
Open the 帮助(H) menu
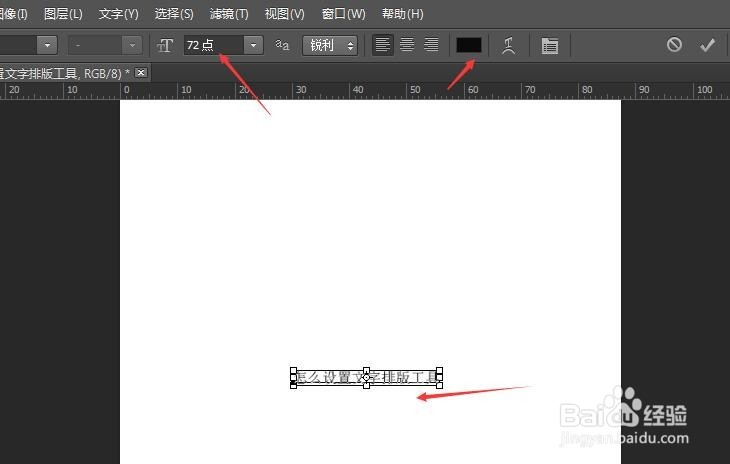(x=402, y=14)
